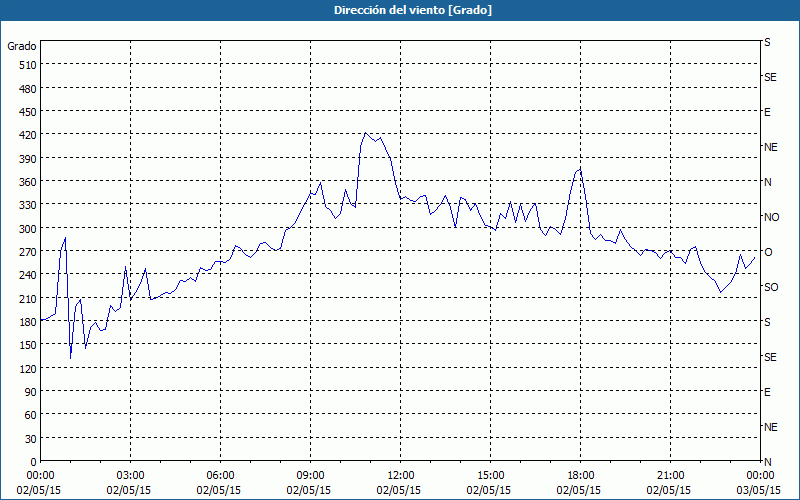800x500 pixels.
Task: Click the 'S' compass label on the 180 gridline
Action: [767, 322]
